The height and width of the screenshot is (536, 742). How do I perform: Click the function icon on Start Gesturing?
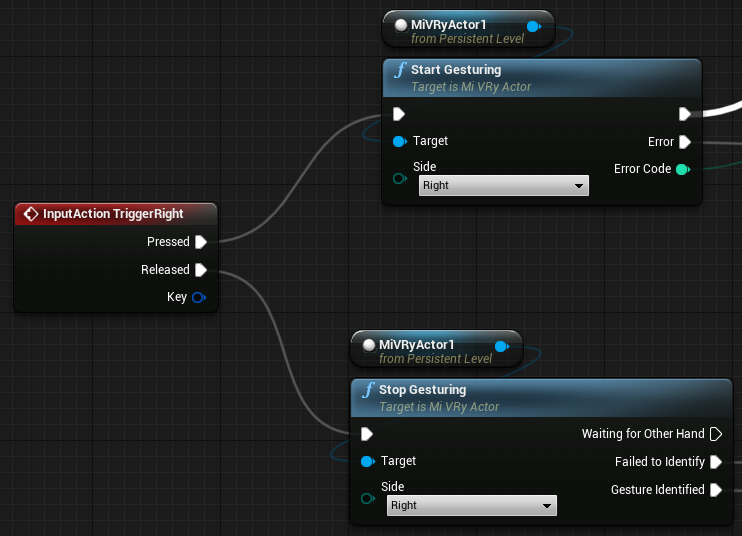400,70
